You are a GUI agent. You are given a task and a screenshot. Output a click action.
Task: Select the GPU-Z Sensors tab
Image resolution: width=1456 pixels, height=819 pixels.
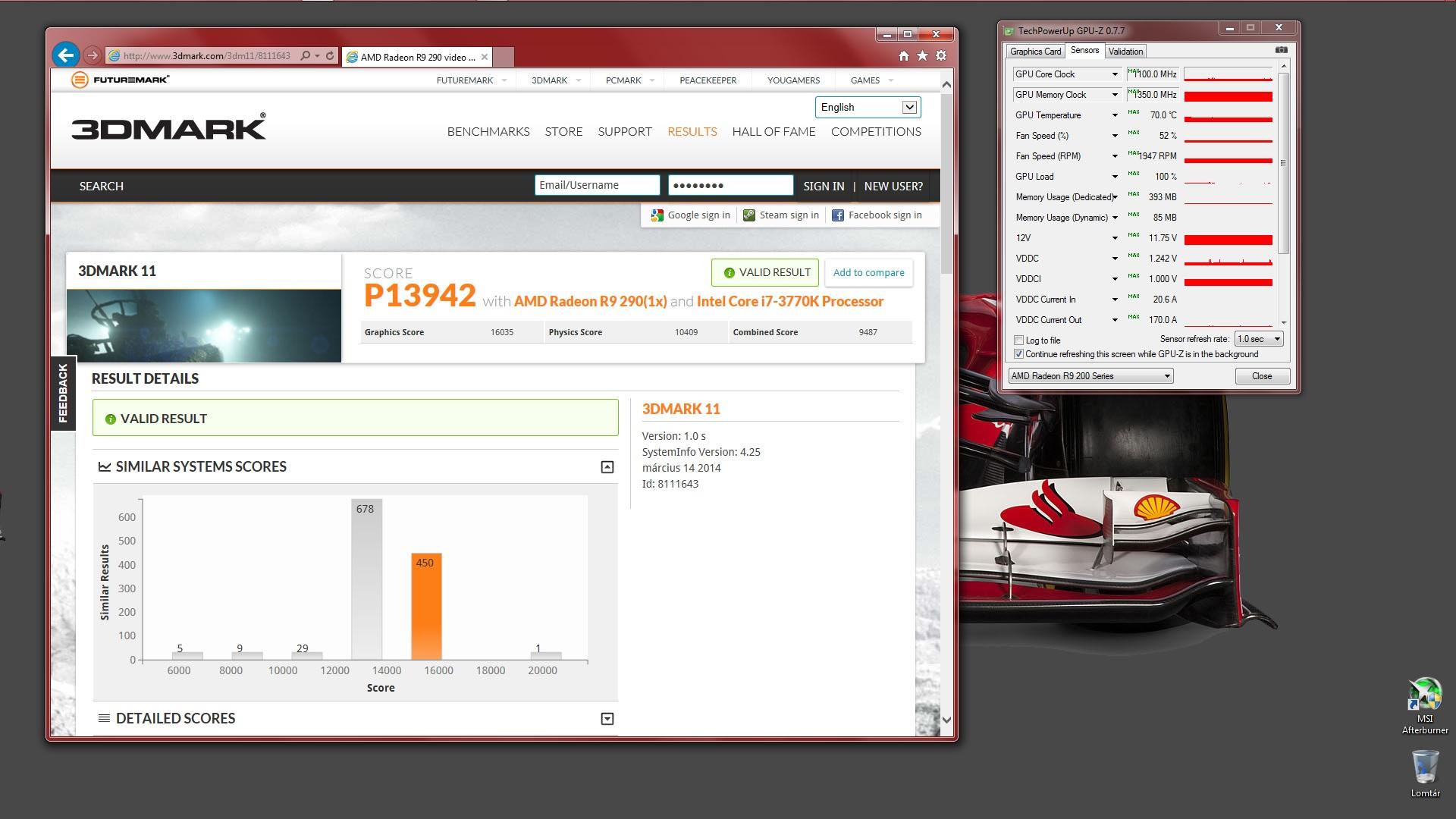[1084, 50]
